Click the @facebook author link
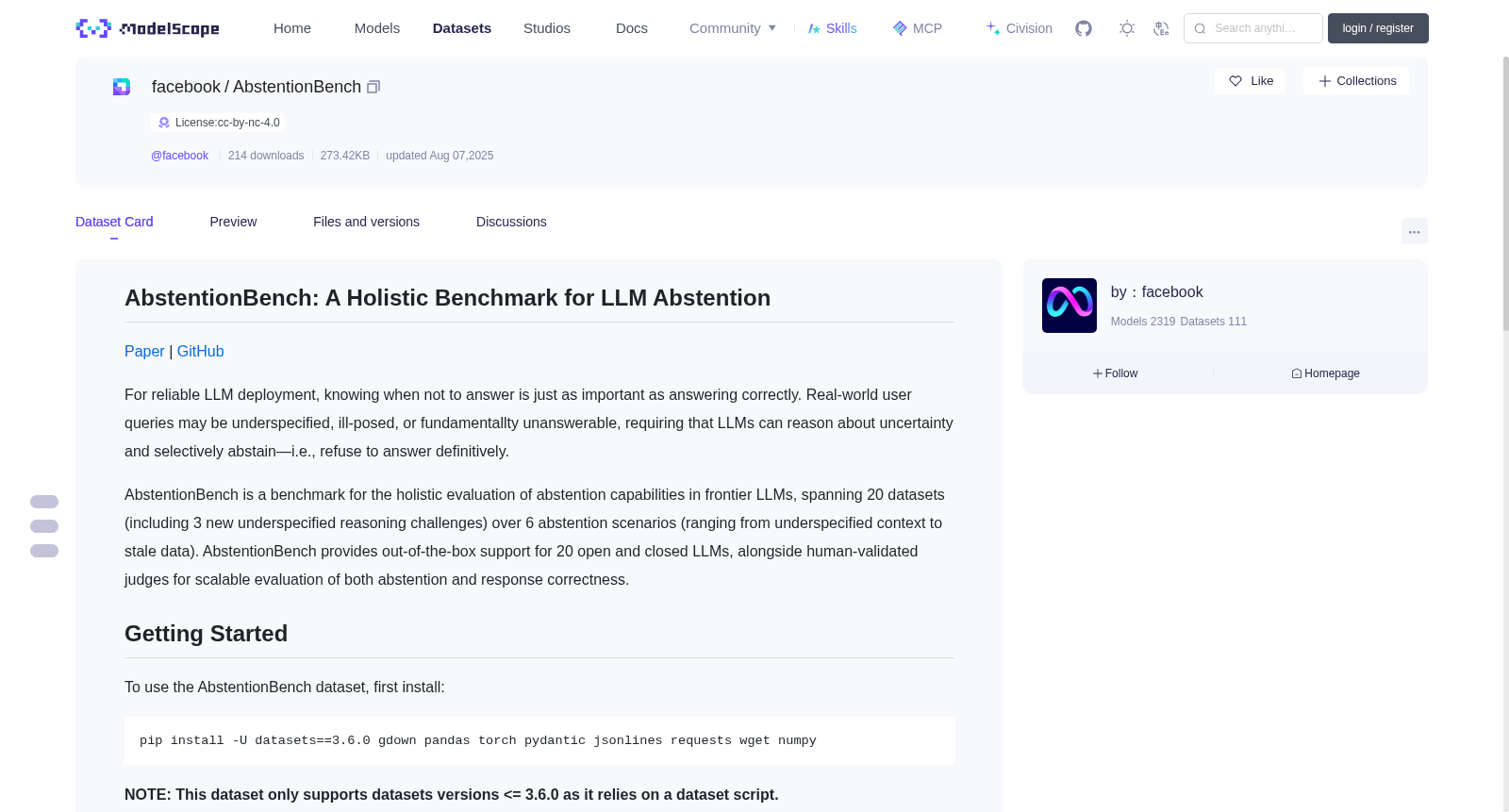 click(x=179, y=156)
